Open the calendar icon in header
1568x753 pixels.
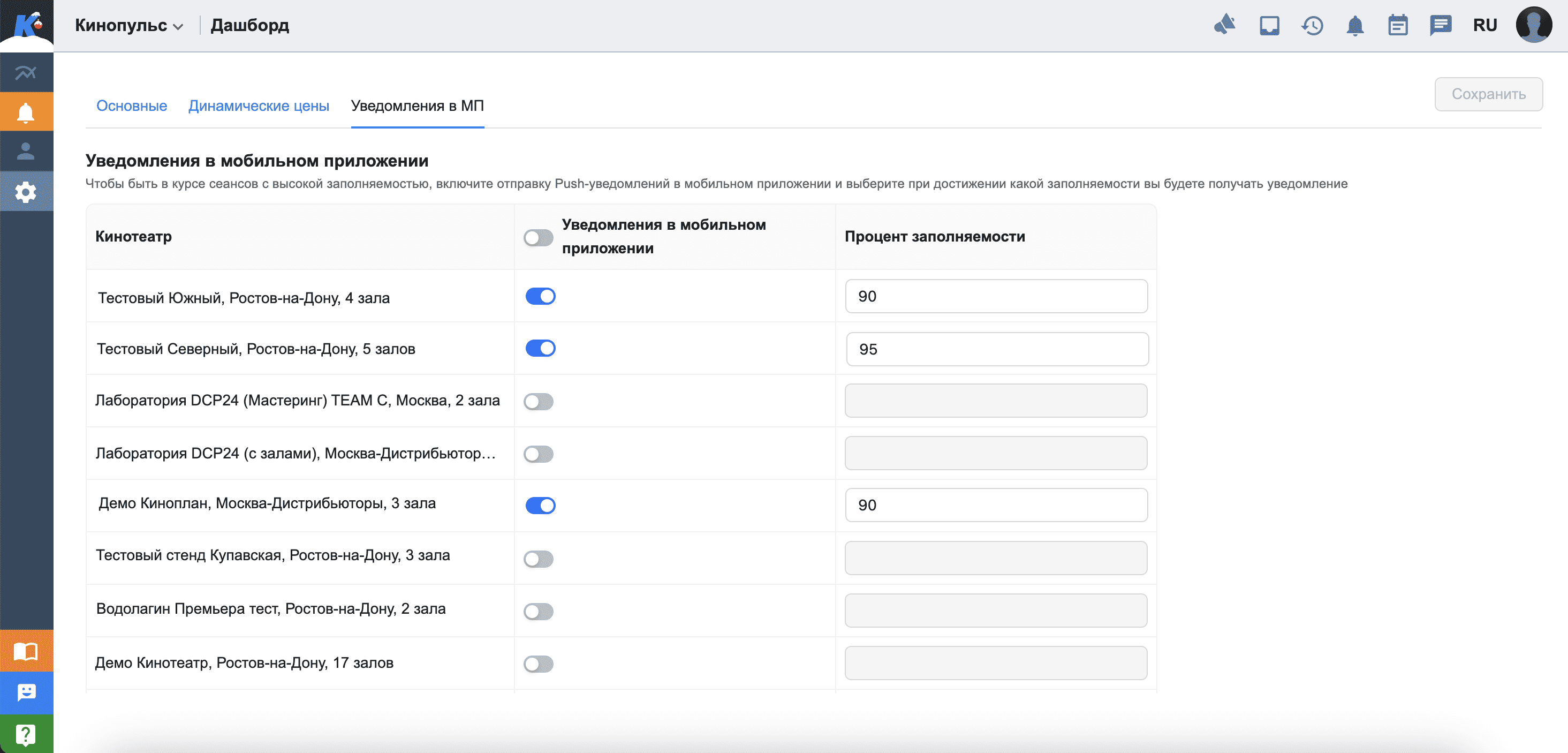click(1398, 26)
